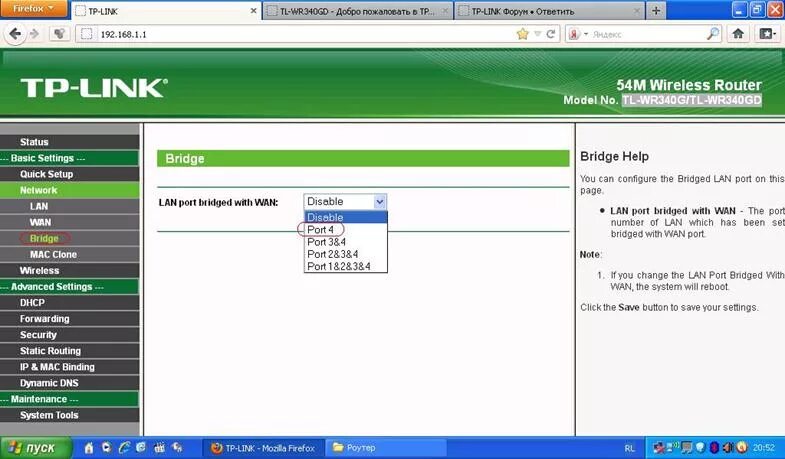Click the fifth quick launch icon
Screen dimensions: 785x459
[x=159, y=447]
